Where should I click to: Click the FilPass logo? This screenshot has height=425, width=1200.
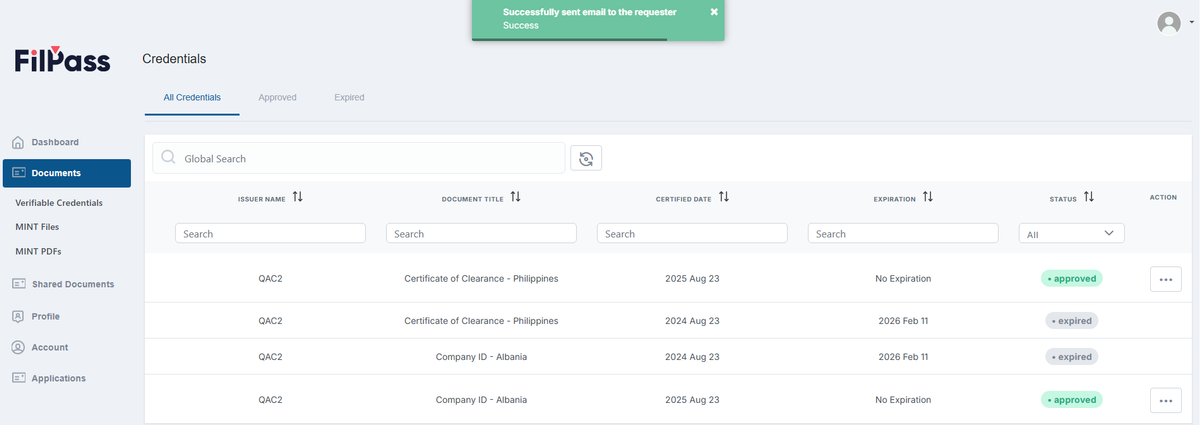point(62,59)
